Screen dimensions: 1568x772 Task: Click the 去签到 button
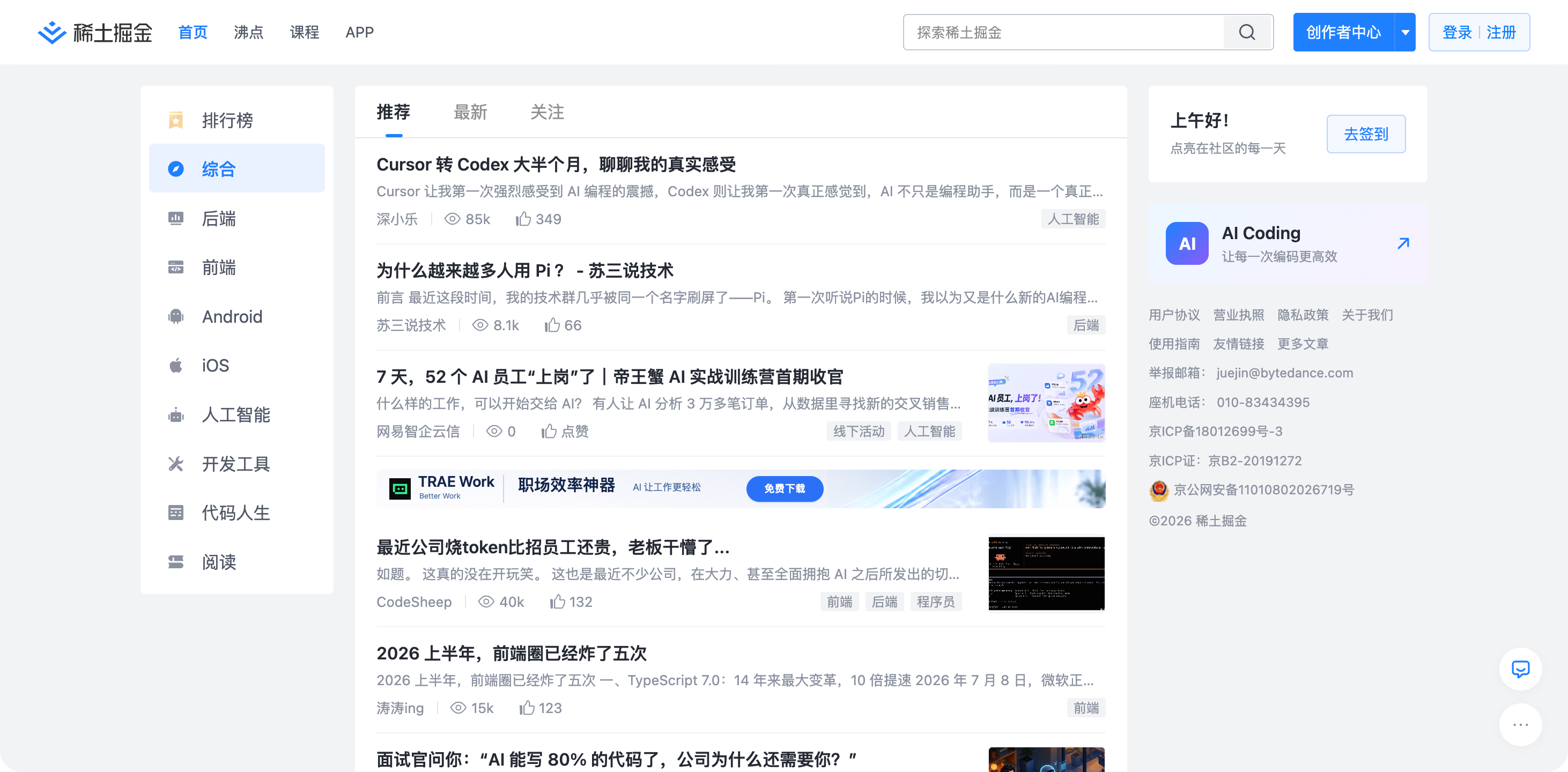tap(1366, 134)
